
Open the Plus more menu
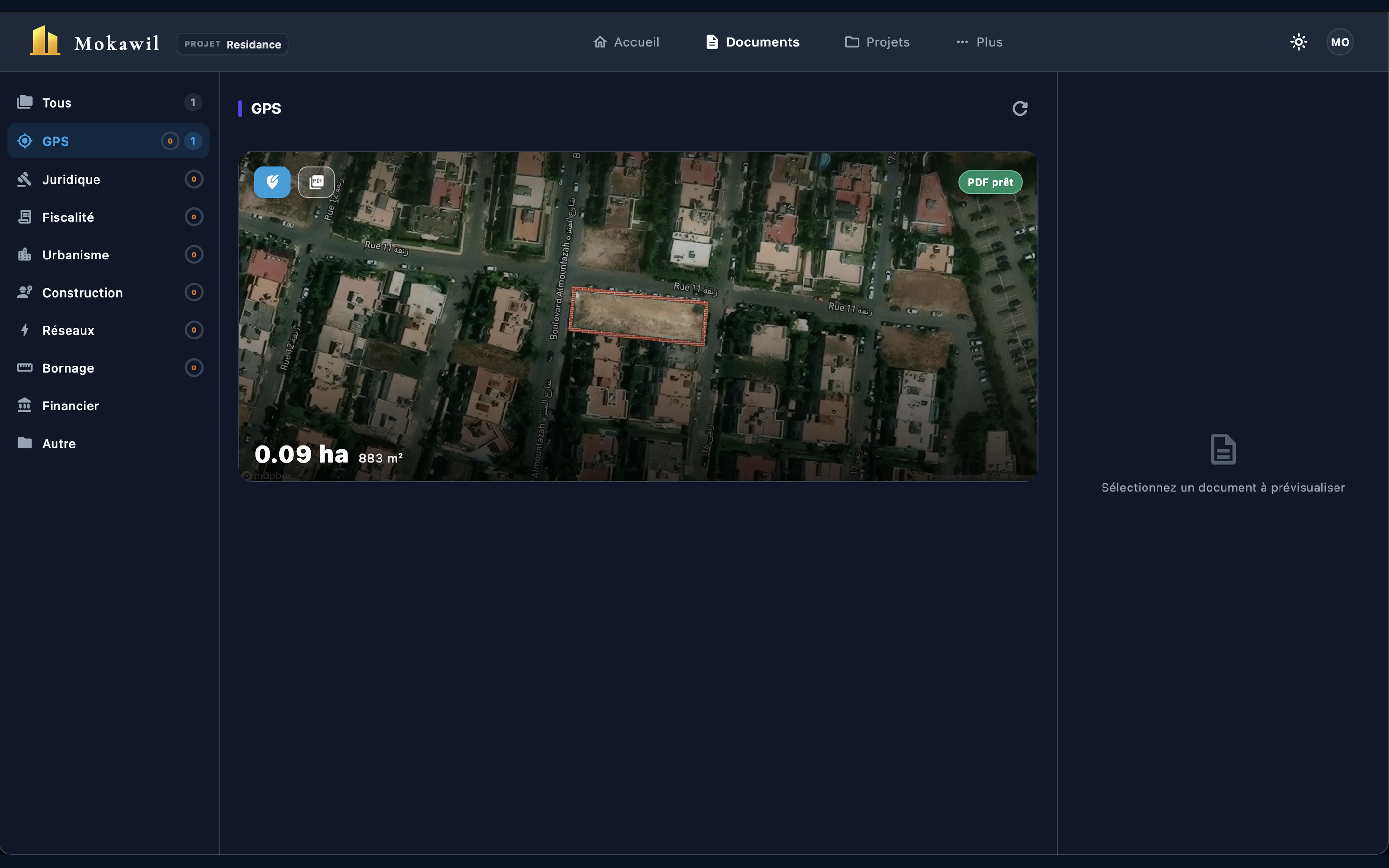pyautogui.click(x=979, y=42)
